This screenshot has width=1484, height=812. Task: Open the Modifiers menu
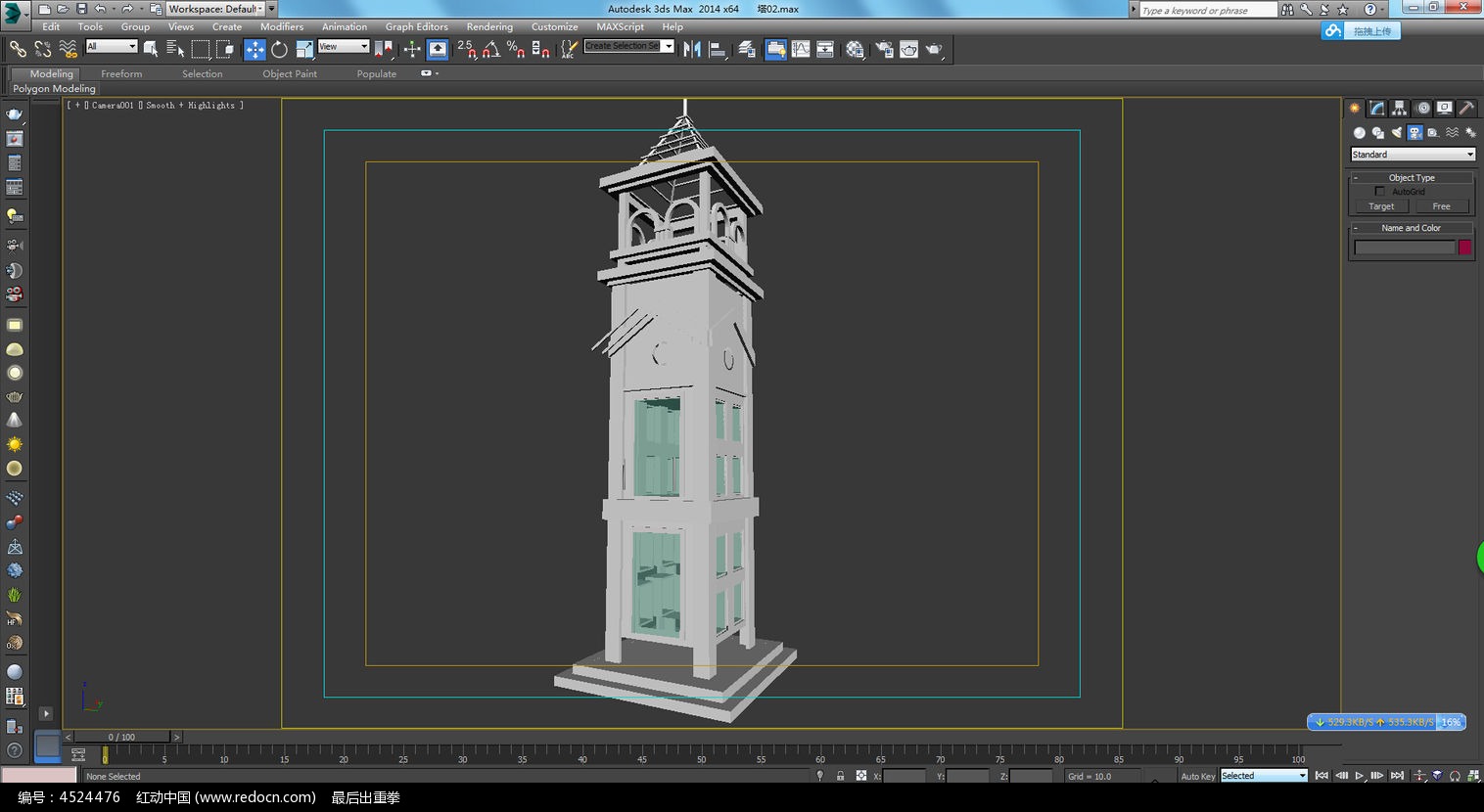pos(282,26)
